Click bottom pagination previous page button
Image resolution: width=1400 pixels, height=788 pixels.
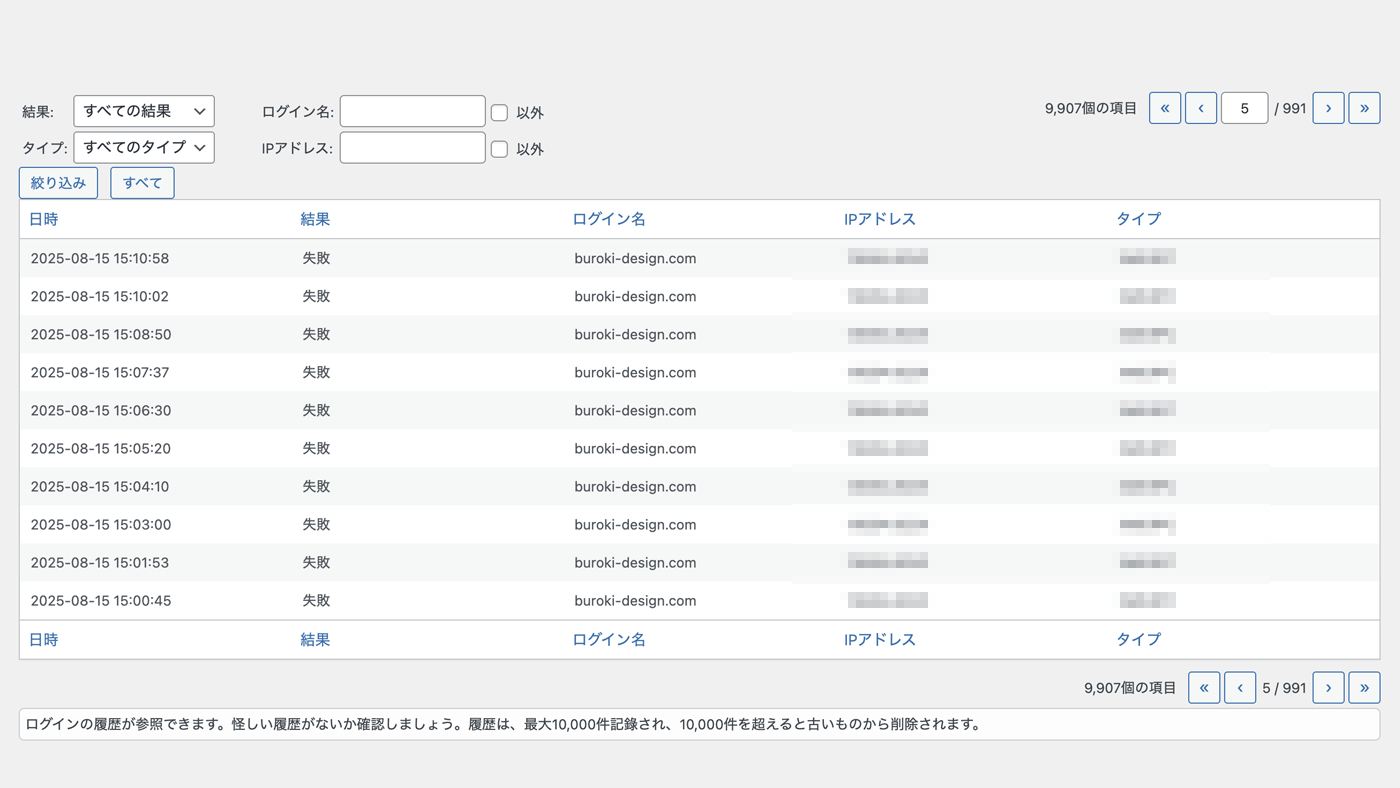1240,688
